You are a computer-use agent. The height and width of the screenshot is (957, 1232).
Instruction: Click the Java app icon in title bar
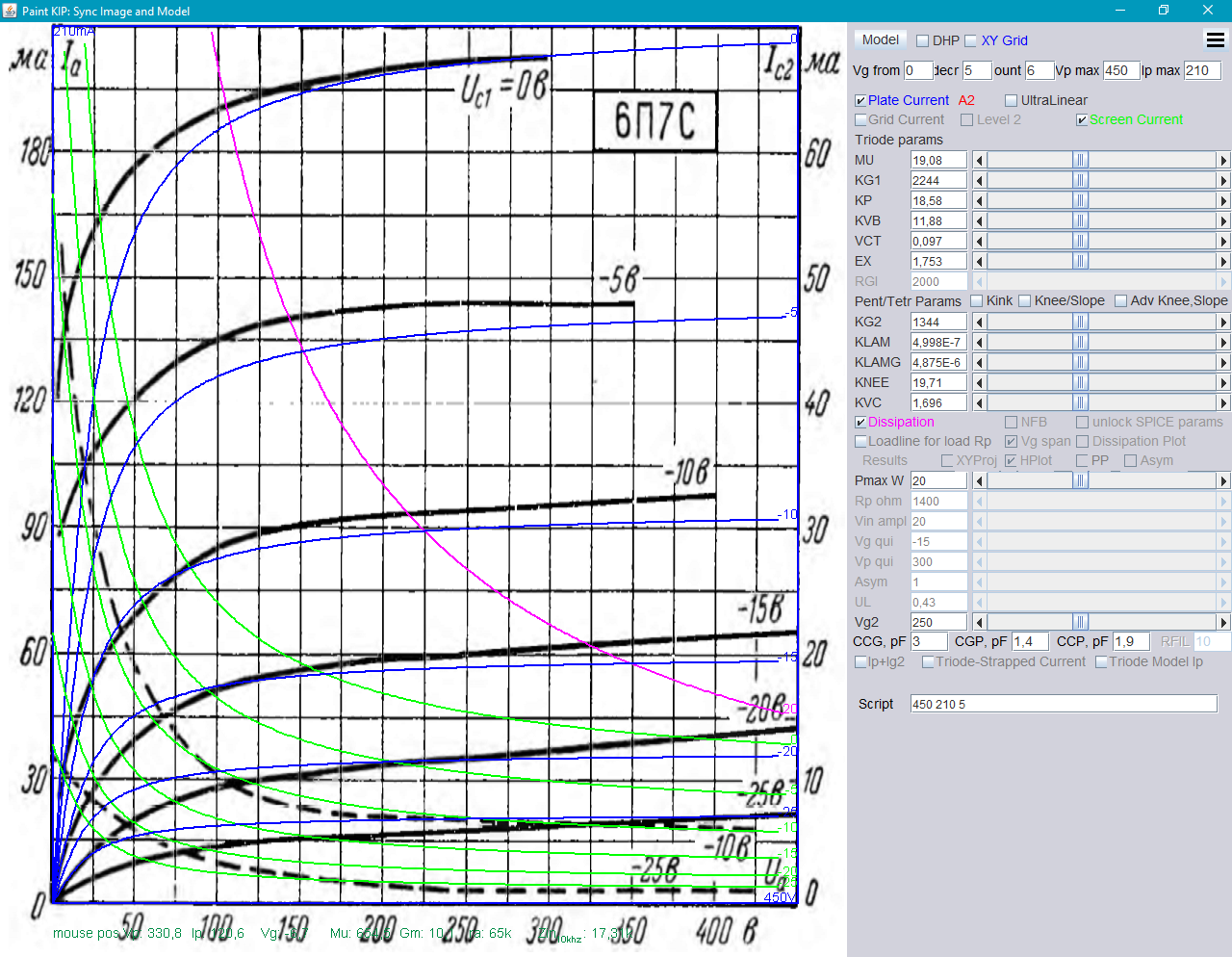pos(11,11)
